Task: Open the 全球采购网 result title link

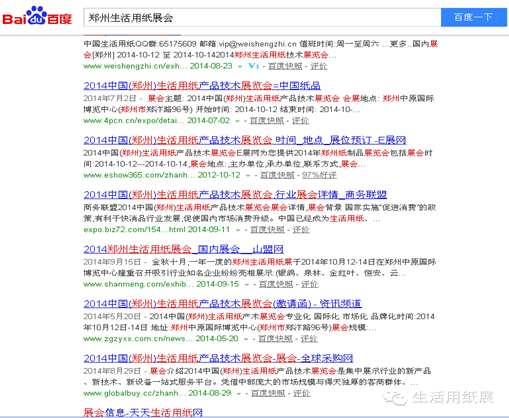Action: [x=218, y=358]
